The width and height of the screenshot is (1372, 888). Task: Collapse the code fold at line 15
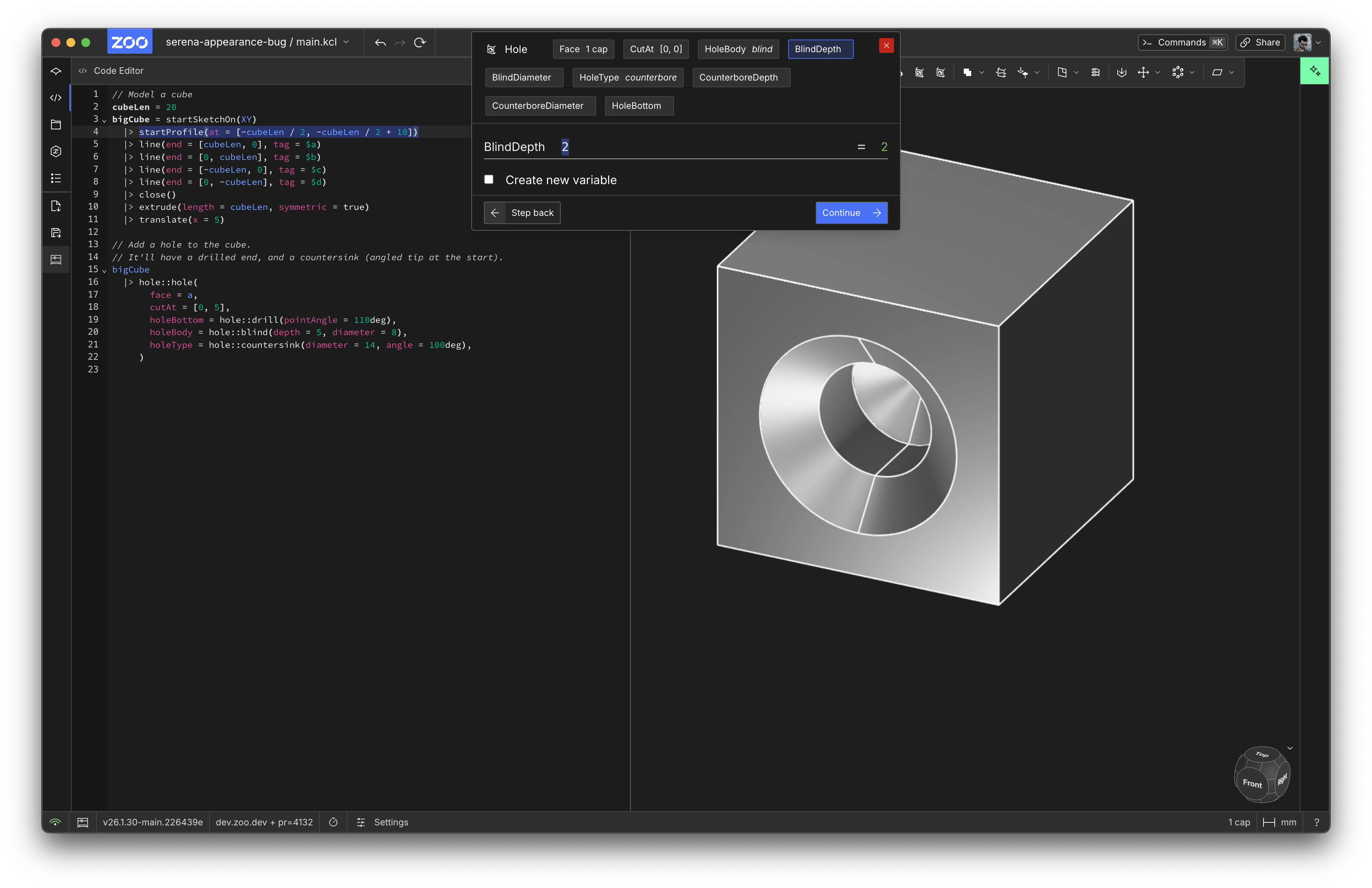tap(104, 270)
